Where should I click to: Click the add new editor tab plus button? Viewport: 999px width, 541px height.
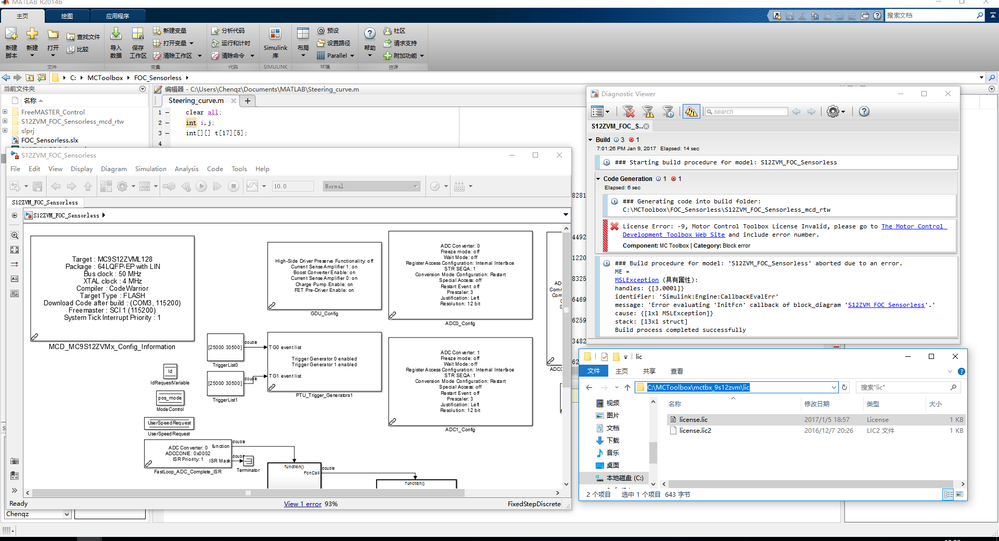click(247, 101)
